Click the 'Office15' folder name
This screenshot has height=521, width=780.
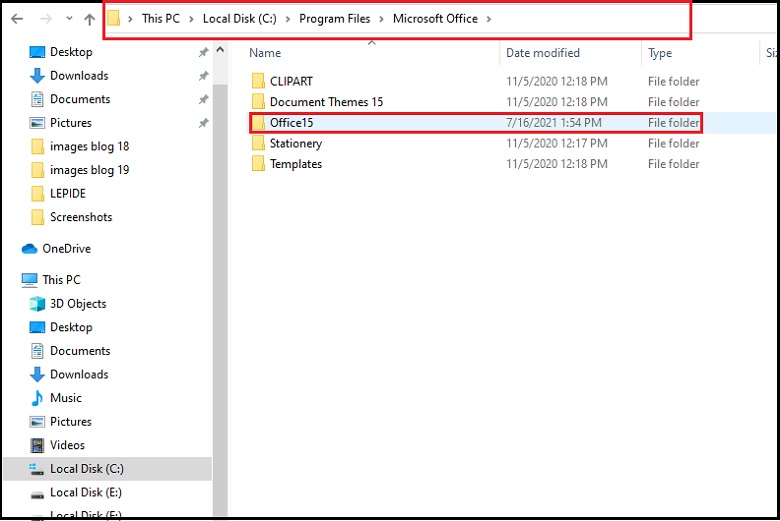tap(292, 122)
